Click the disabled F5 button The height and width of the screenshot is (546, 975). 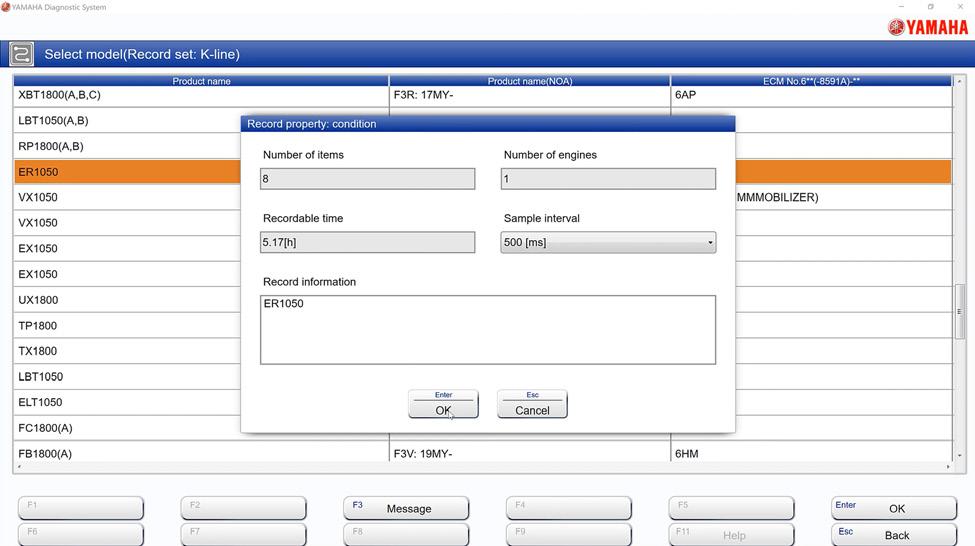coord(731,508)
